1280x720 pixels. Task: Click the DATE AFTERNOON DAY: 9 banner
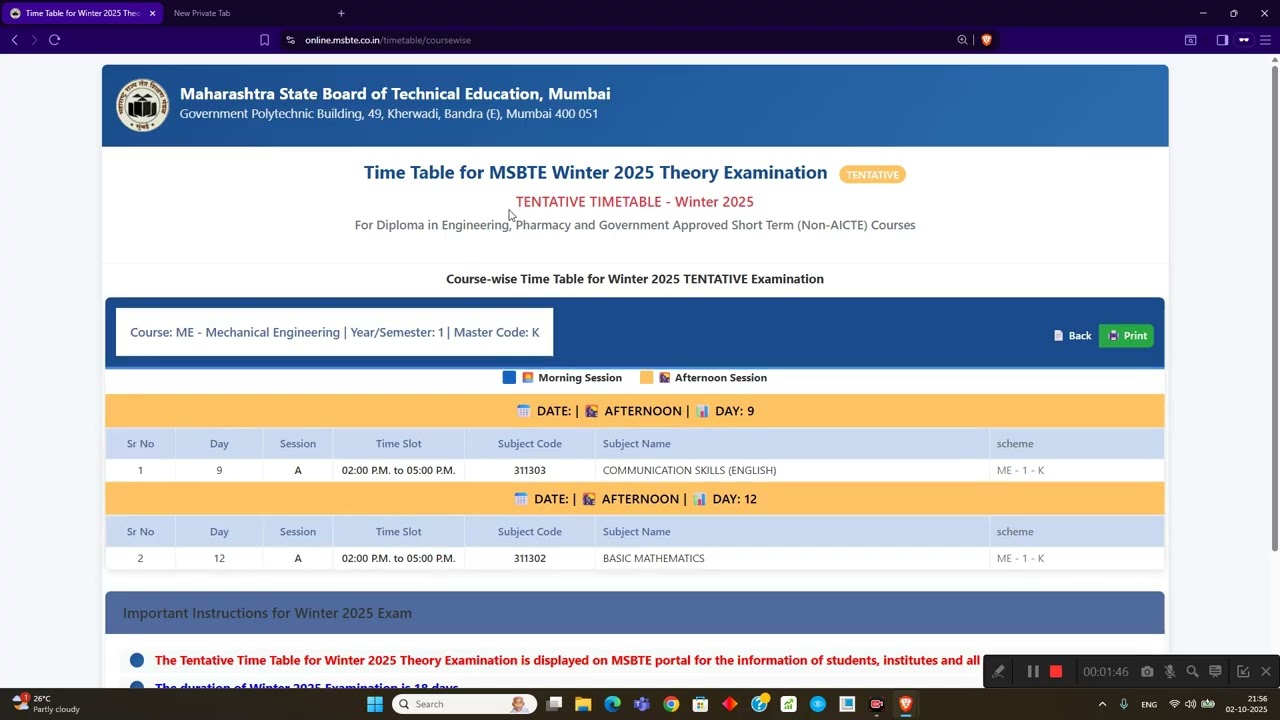tap(635, 411)
